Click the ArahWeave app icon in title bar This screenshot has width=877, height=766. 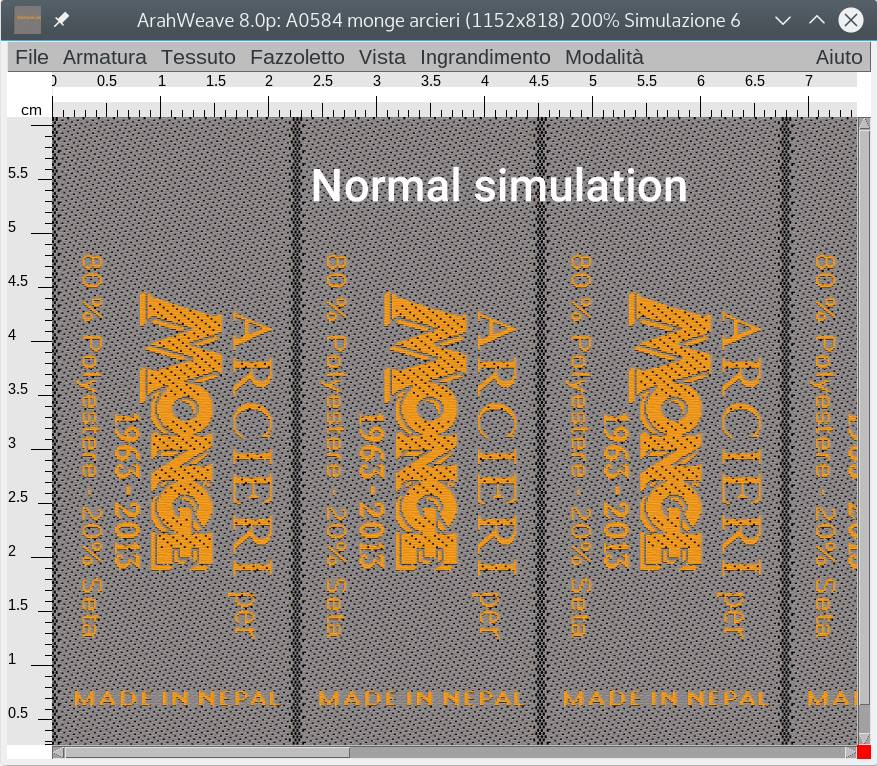27,20
